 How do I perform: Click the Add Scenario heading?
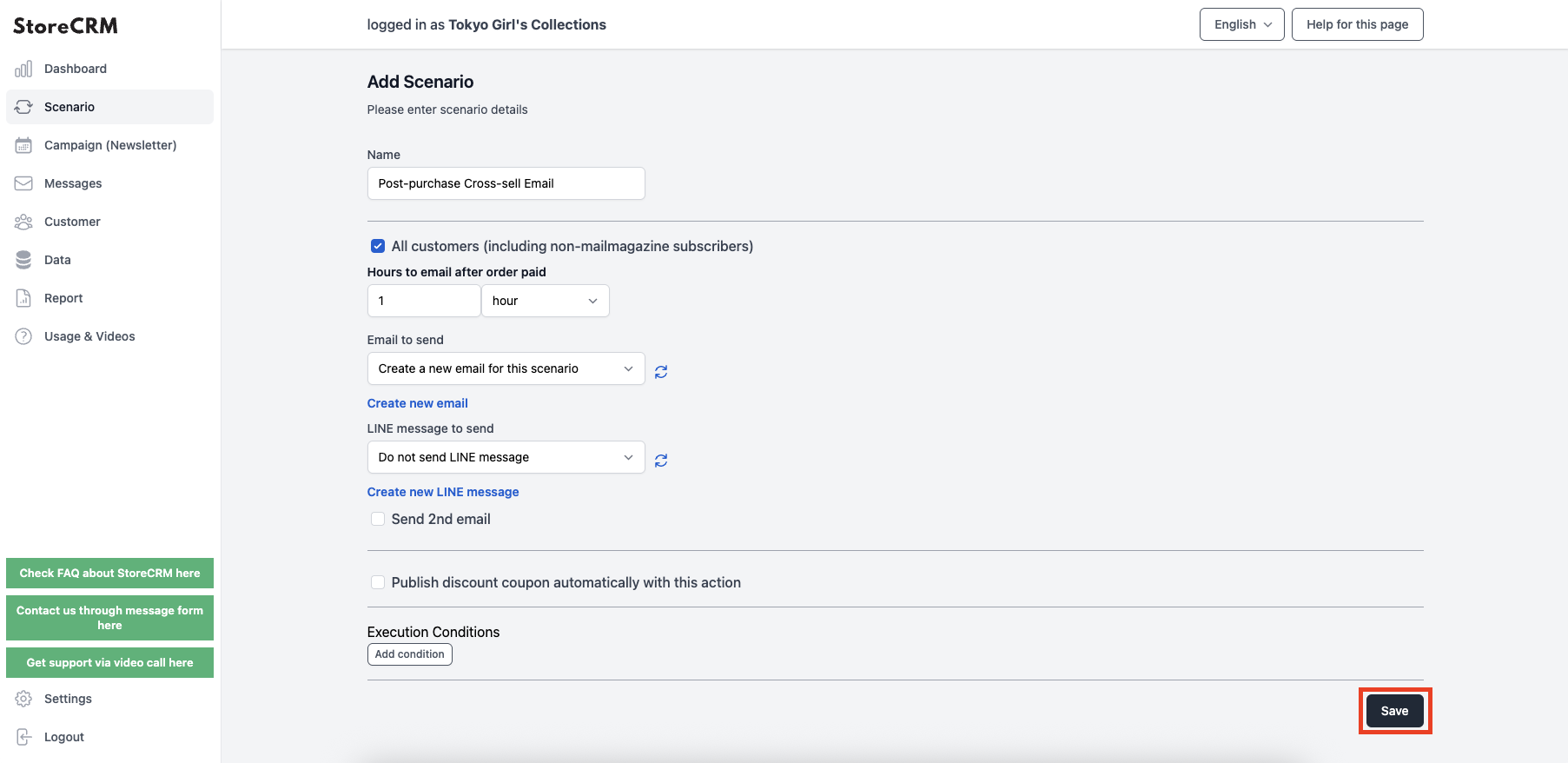point(420,82)
